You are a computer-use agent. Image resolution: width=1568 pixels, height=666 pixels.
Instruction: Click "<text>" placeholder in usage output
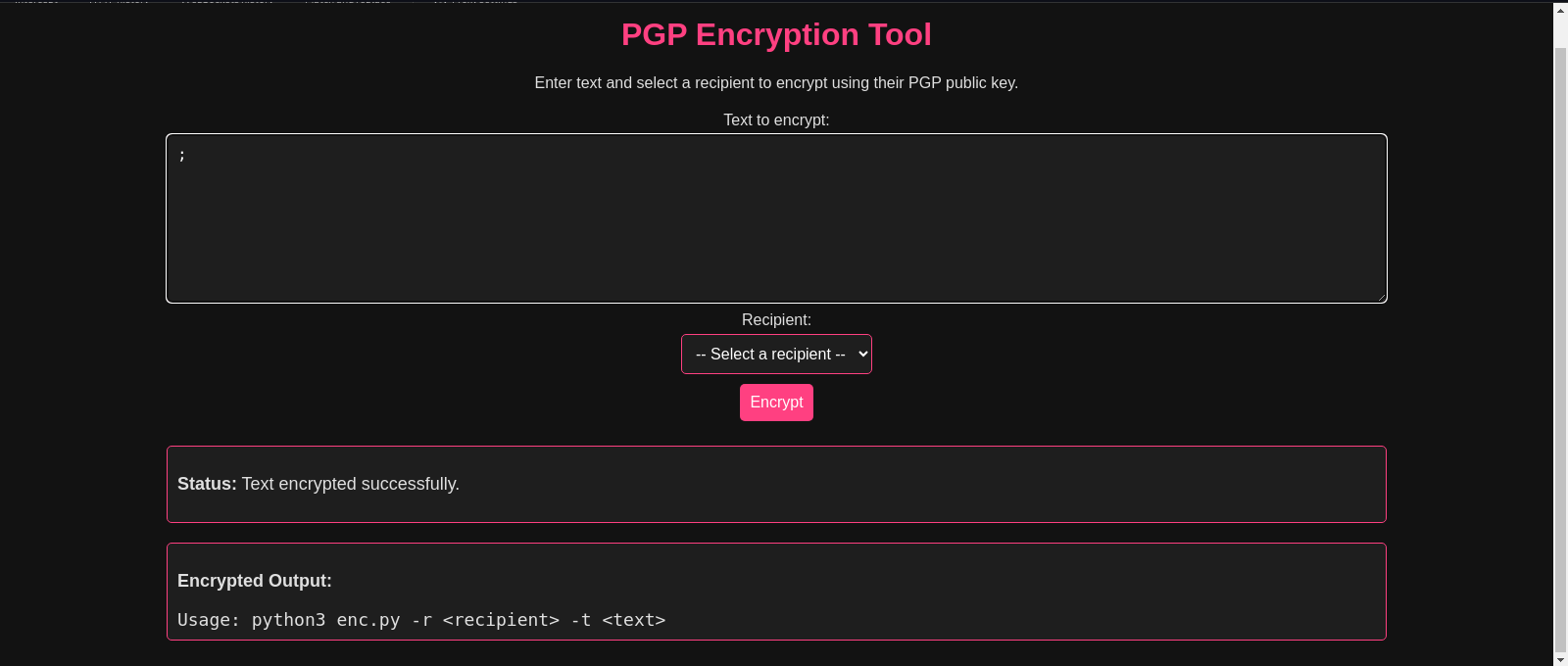[634, 620]
